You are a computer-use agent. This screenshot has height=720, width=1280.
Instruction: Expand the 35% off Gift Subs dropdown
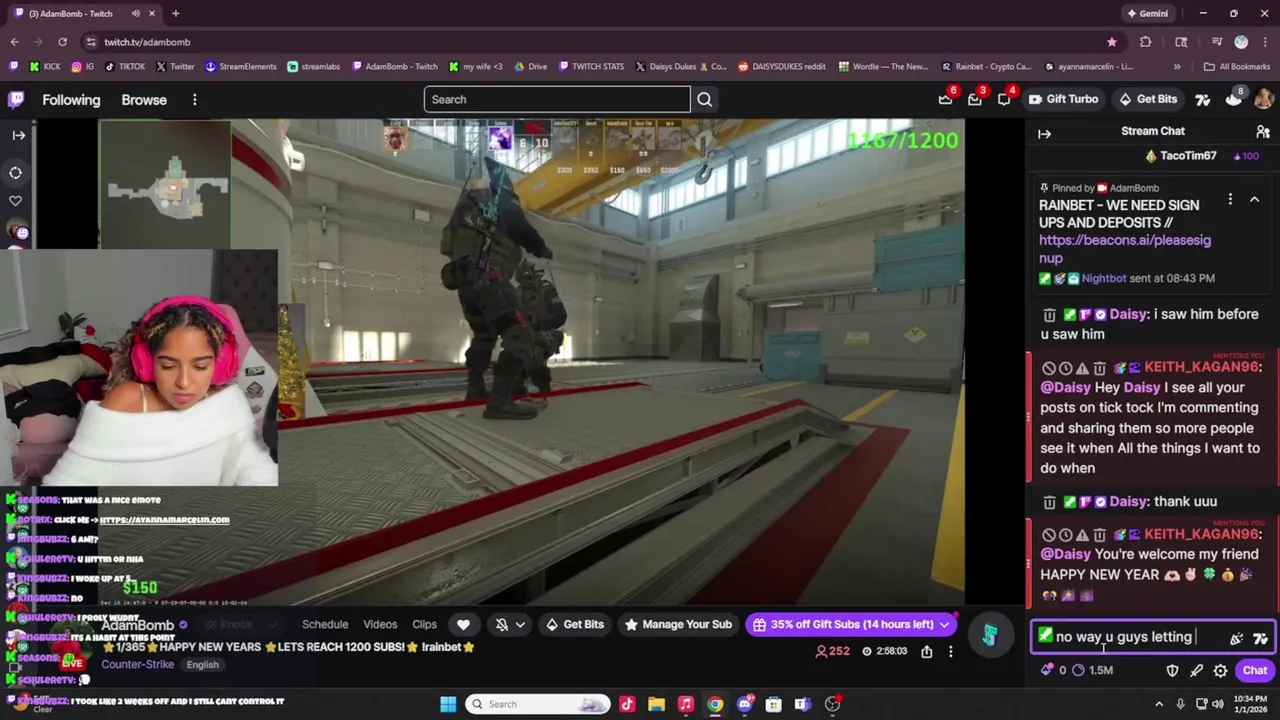[944, 624]
